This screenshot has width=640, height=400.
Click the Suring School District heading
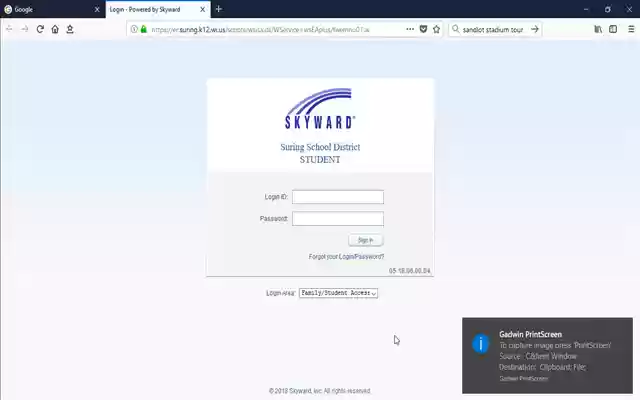click(320, 147)
